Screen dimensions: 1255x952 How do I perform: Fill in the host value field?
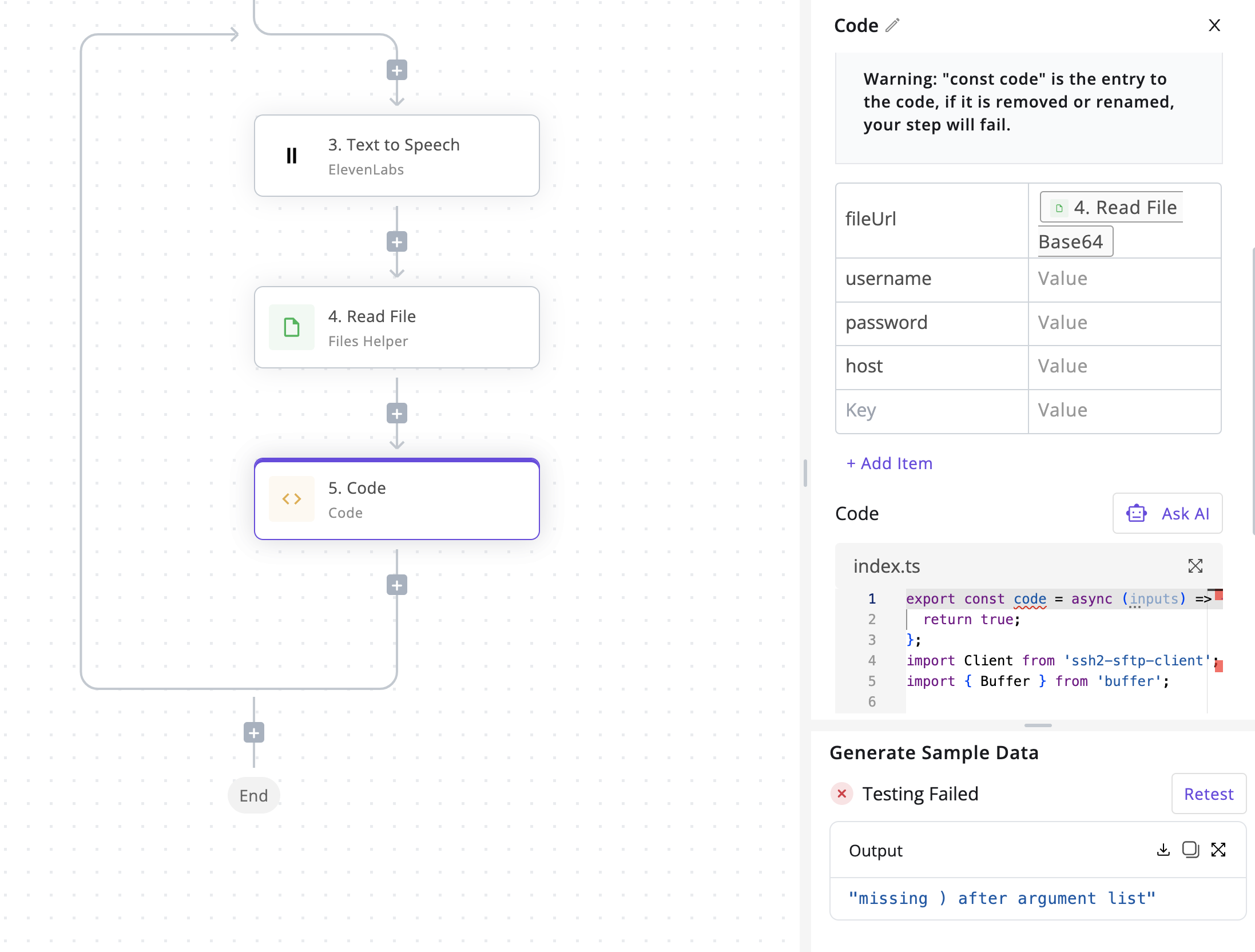click(x=1125, y=367)
